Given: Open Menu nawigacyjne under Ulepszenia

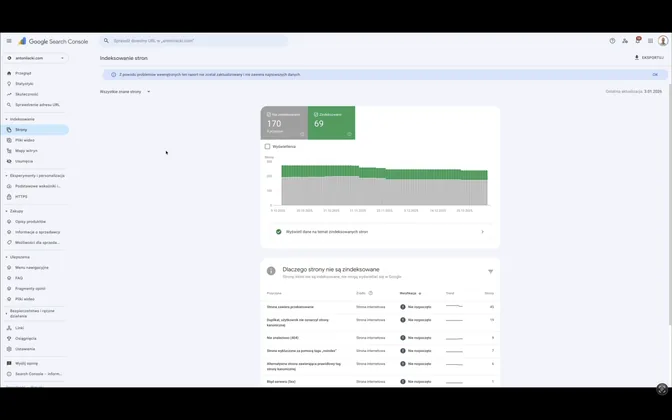Looking at the screenshot, I should click(34, 267).
